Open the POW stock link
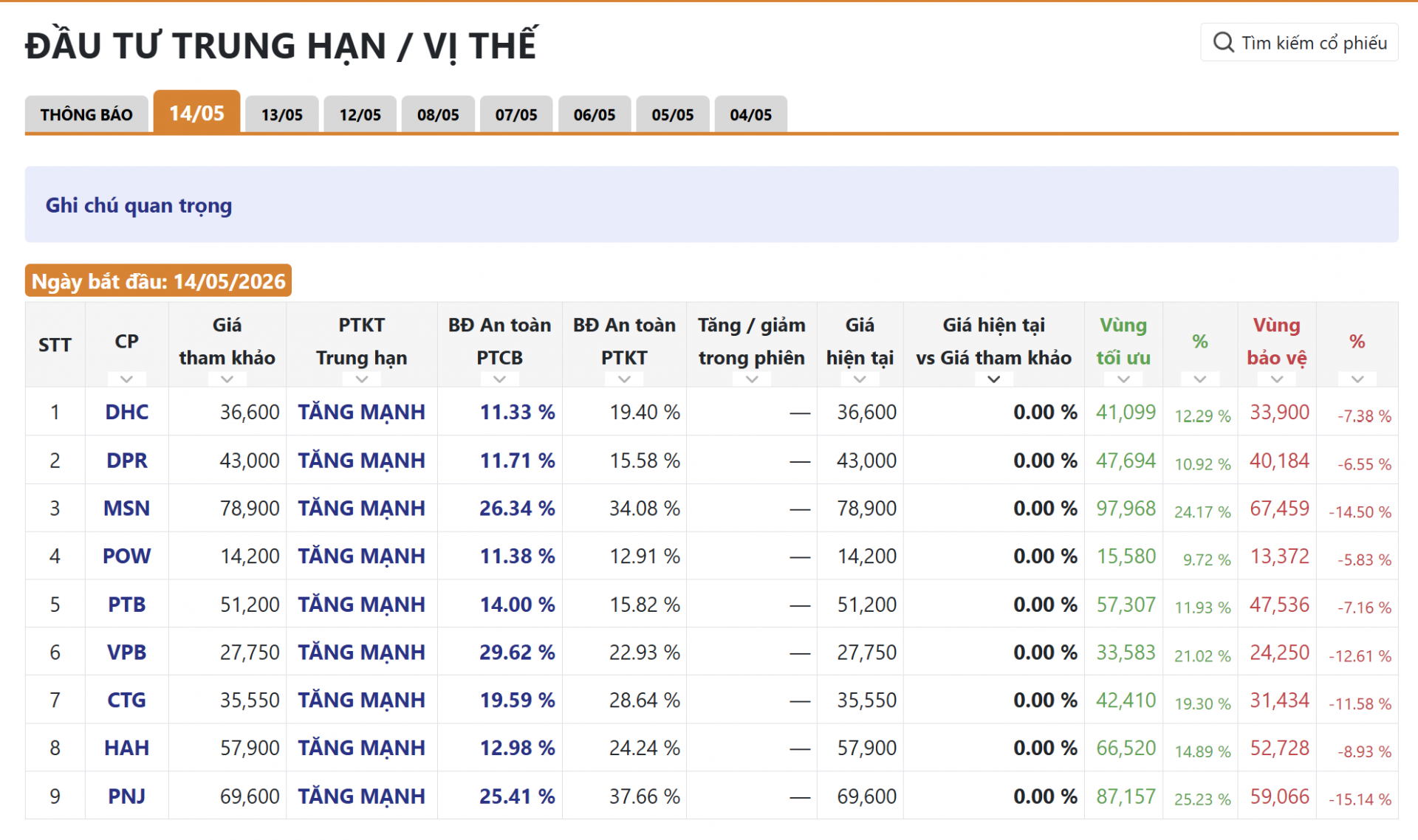Viewport: 1418px width, 840px height. tap(127, 557)
